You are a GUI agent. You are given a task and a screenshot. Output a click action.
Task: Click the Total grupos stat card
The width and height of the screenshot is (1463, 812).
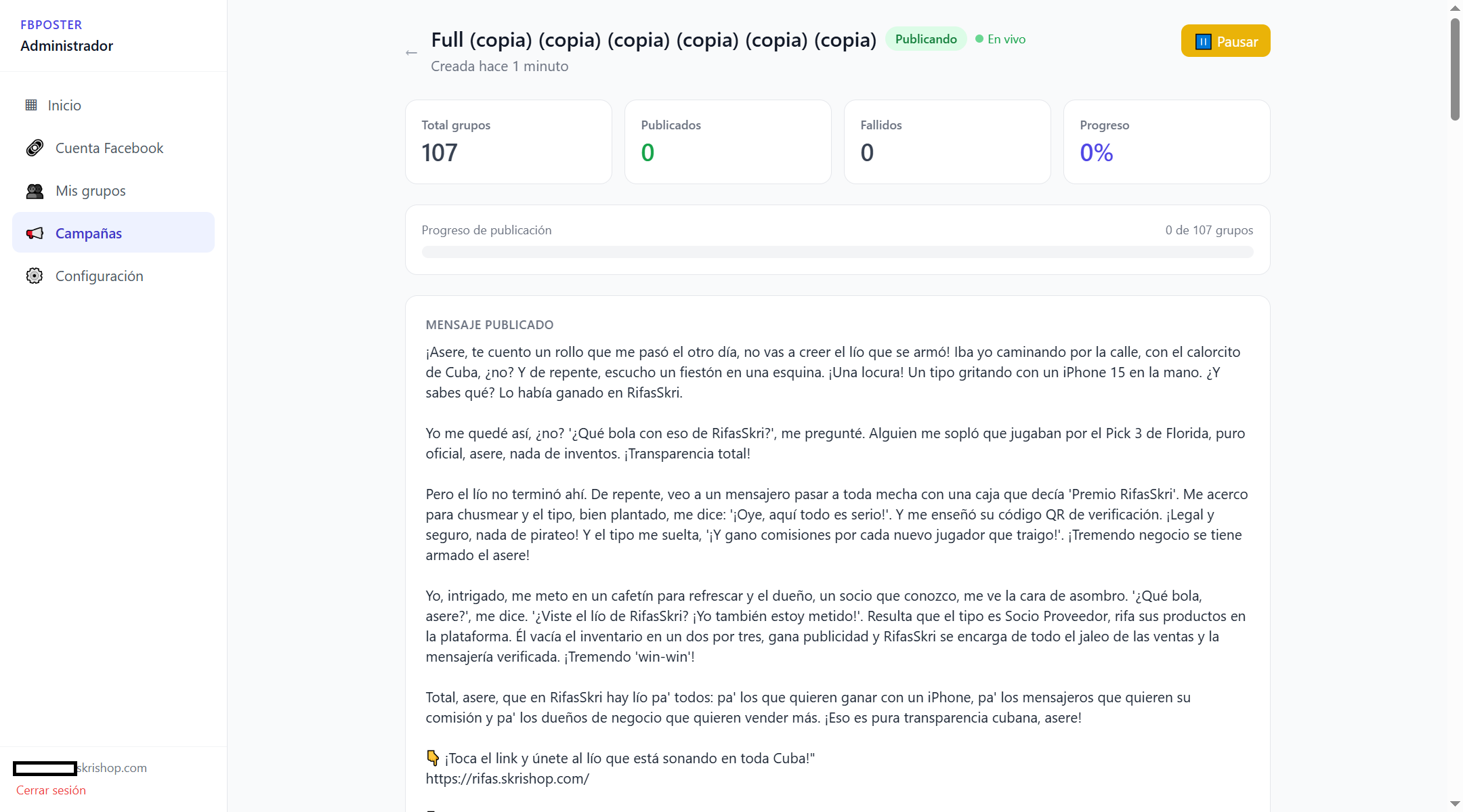509,142
